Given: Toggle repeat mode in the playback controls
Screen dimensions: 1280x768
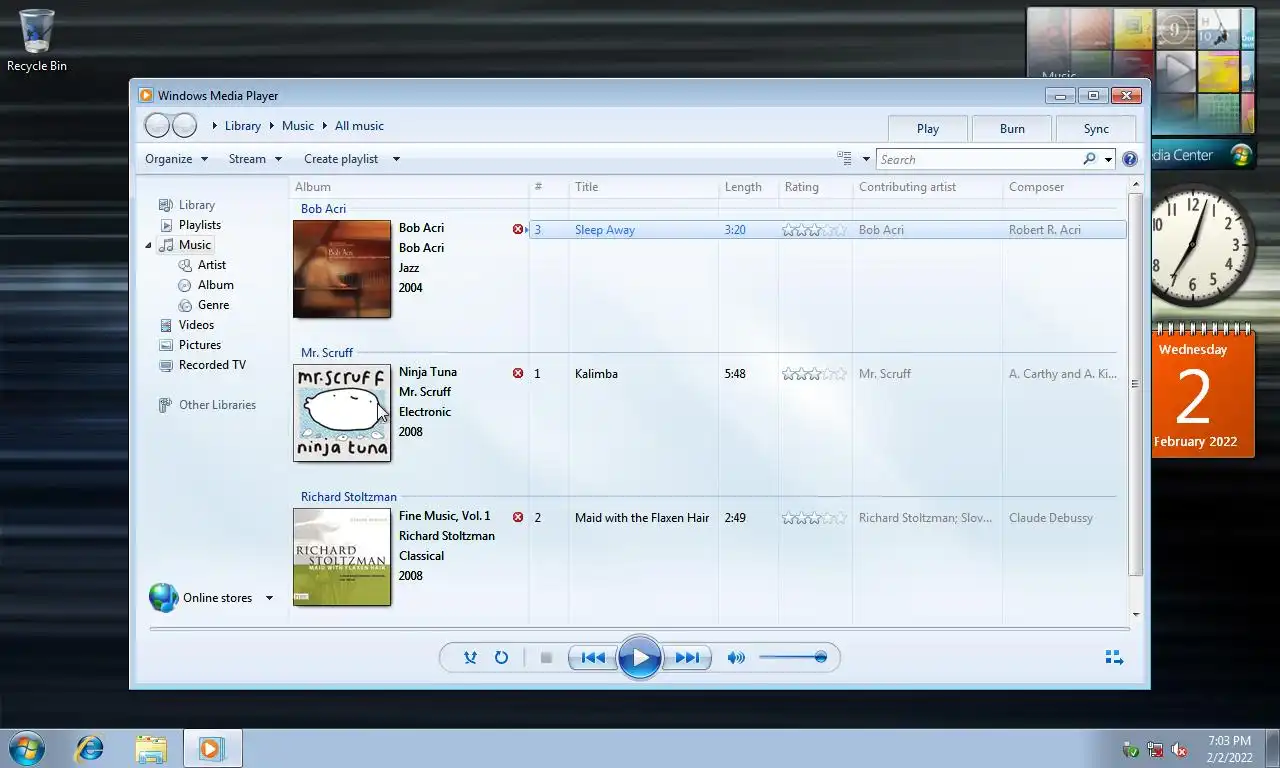Looking at the screenshot, I should [501, 657].
